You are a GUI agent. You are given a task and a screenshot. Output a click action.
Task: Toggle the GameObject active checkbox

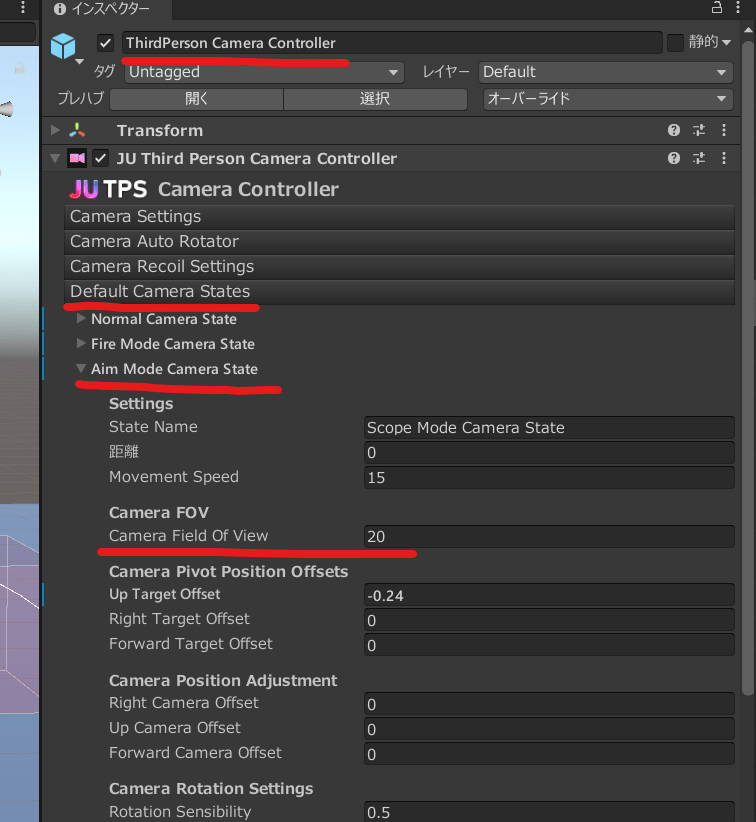point(105,43)
